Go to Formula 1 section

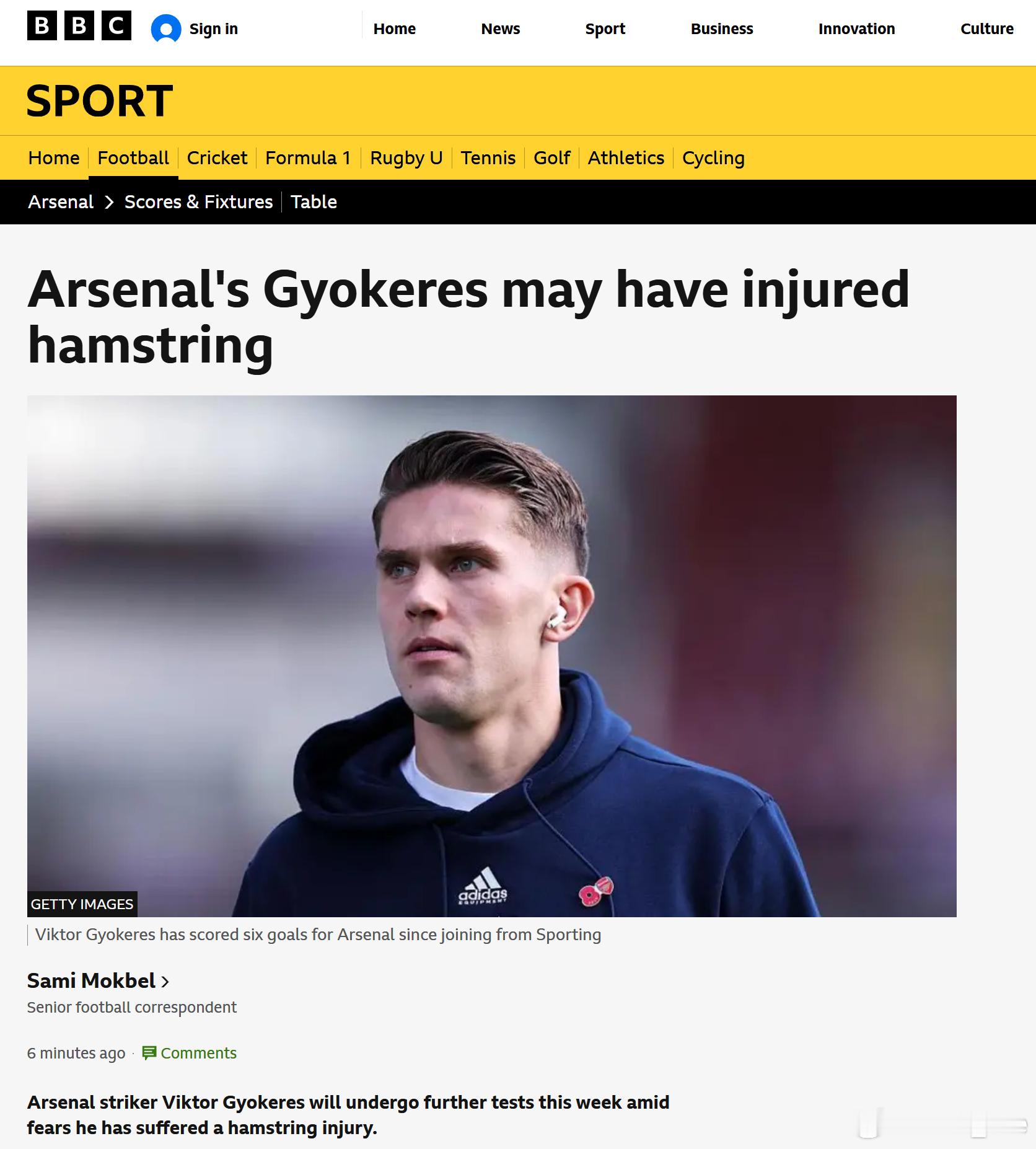308,158
